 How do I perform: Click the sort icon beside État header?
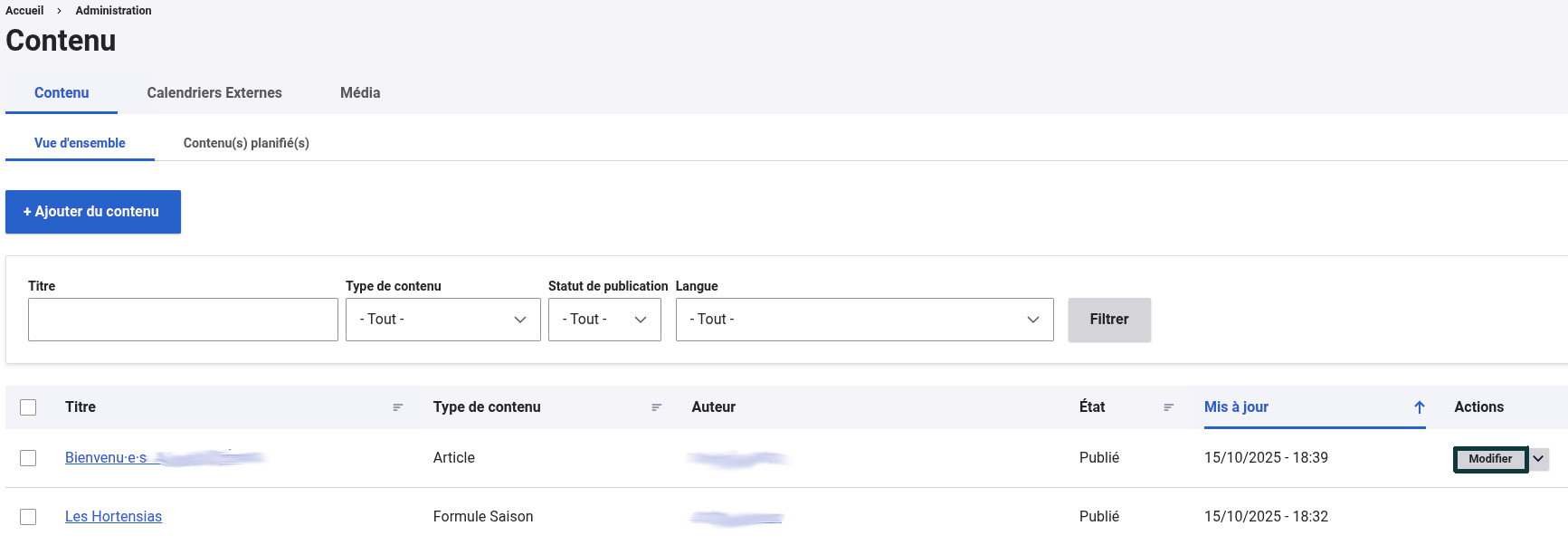[1168, 407]
